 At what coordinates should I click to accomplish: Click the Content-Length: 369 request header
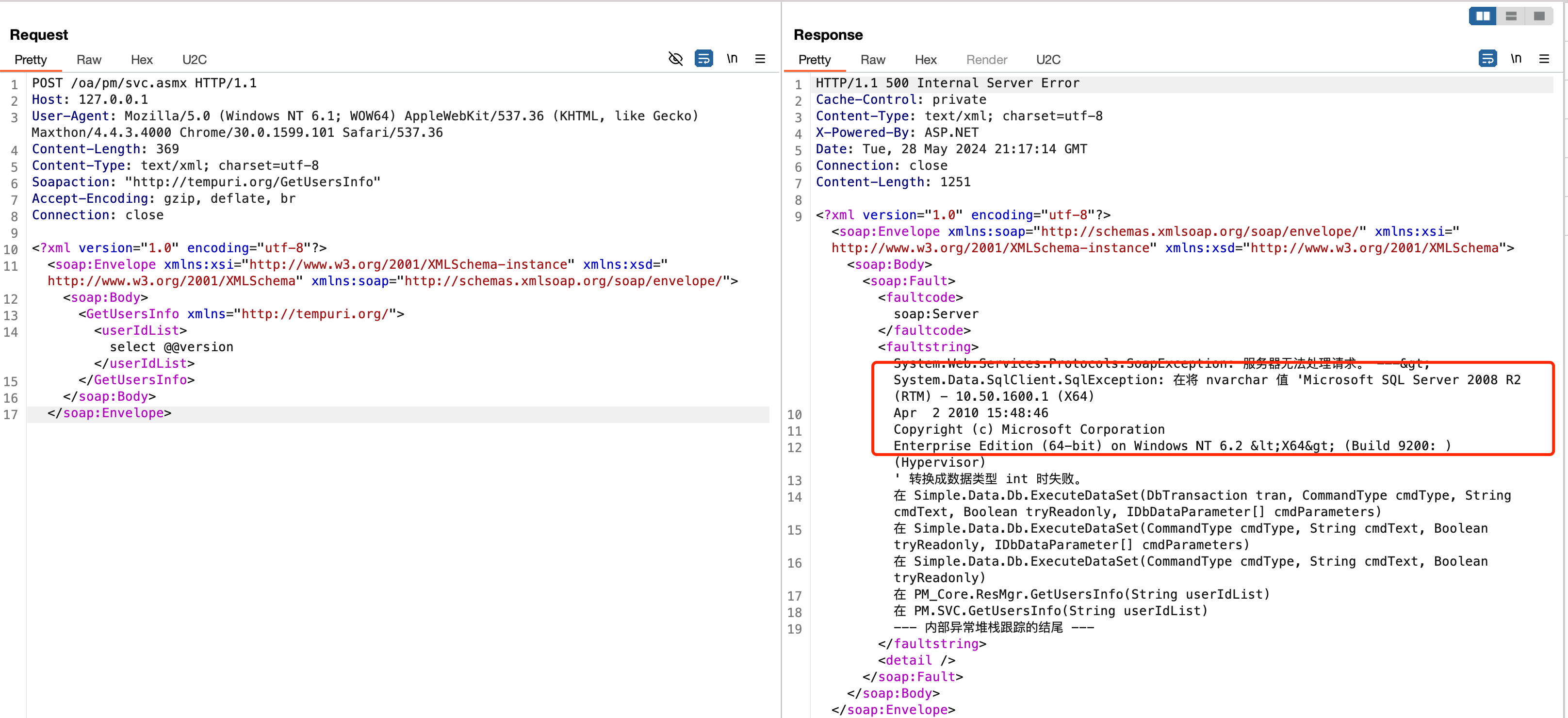click(x=105, y=149)
